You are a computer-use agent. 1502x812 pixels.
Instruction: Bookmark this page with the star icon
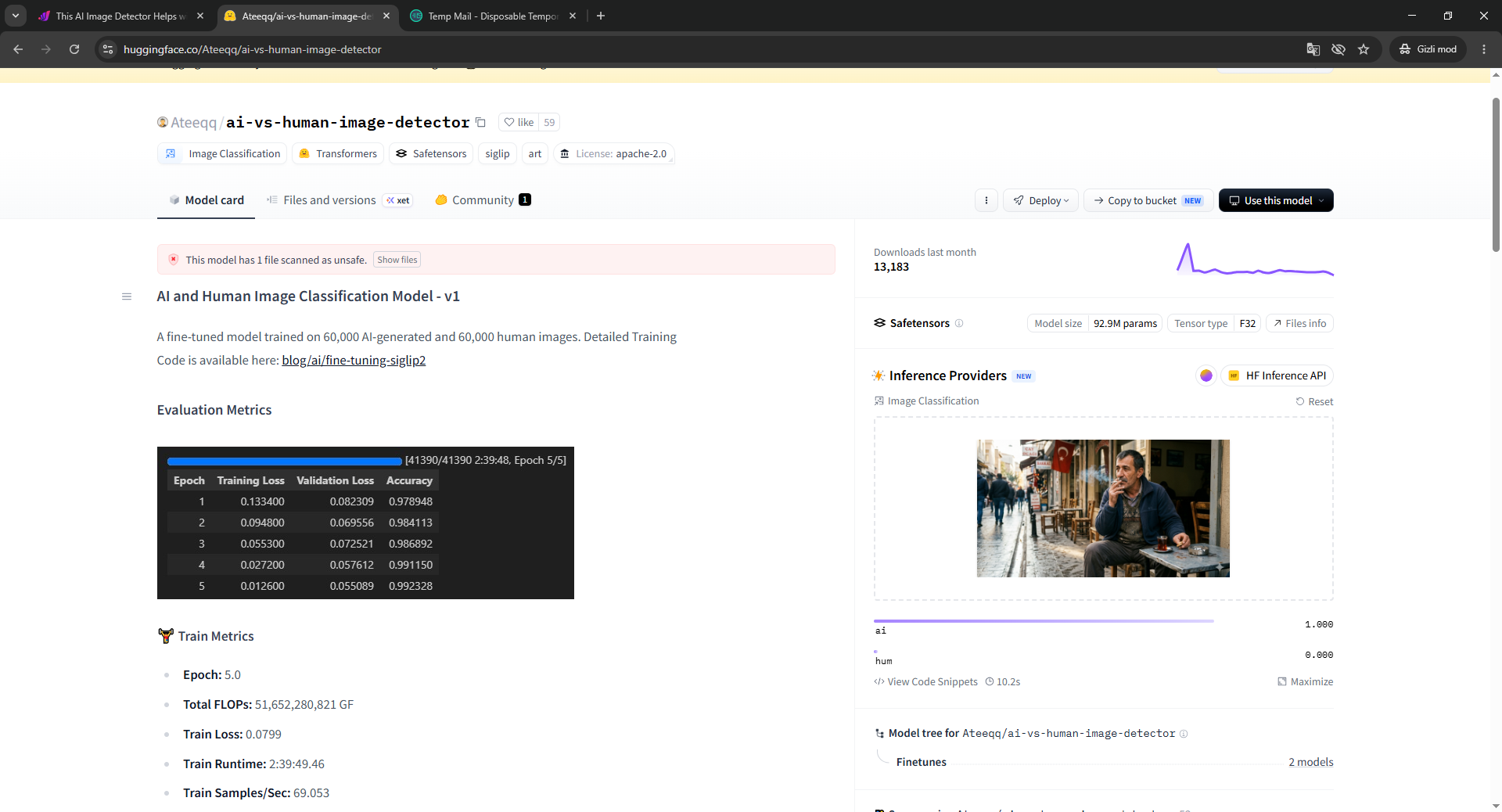coord(1364,49)
